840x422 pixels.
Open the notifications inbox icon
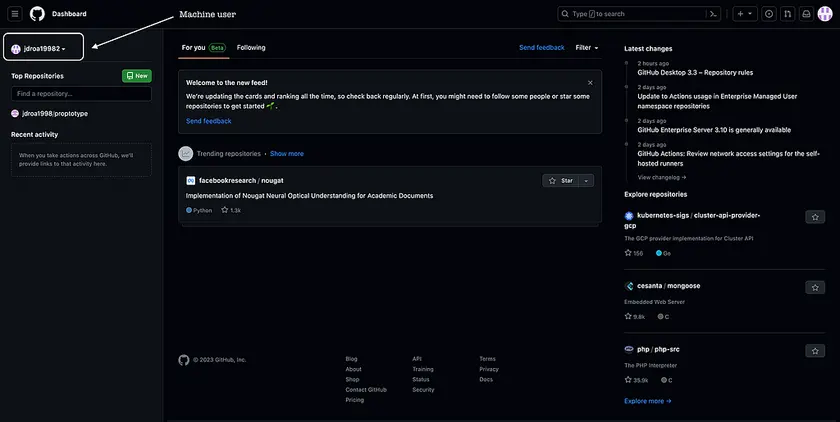pyautogui.click(x=806, y=14)
